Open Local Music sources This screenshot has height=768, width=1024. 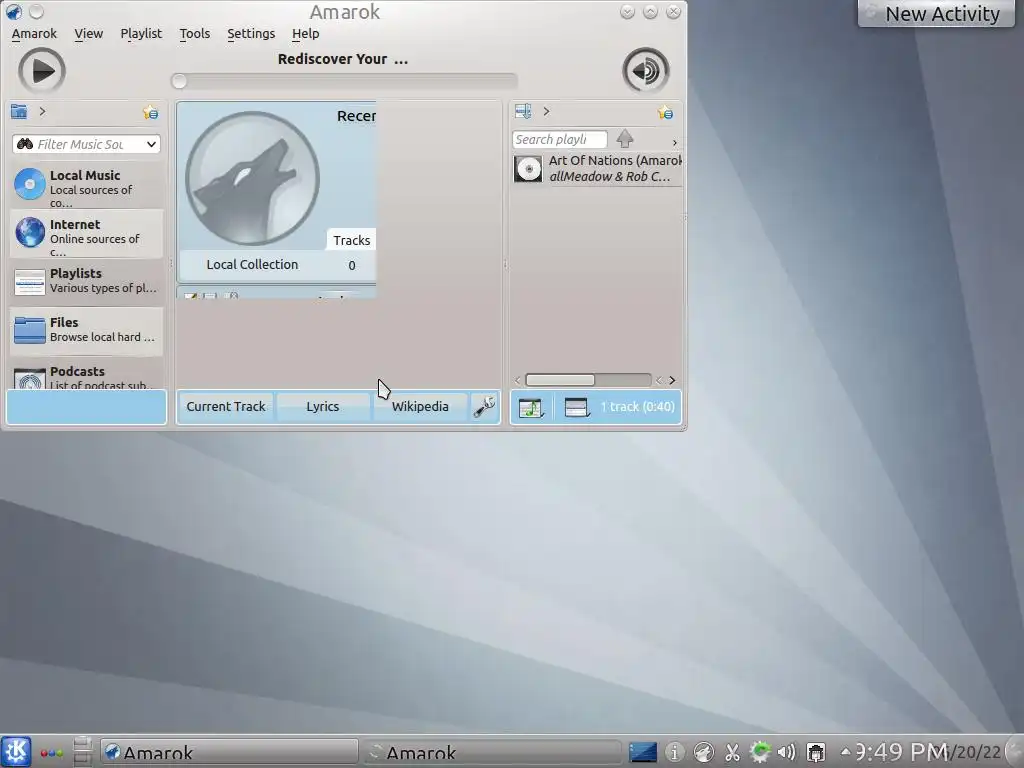(86, 185)
